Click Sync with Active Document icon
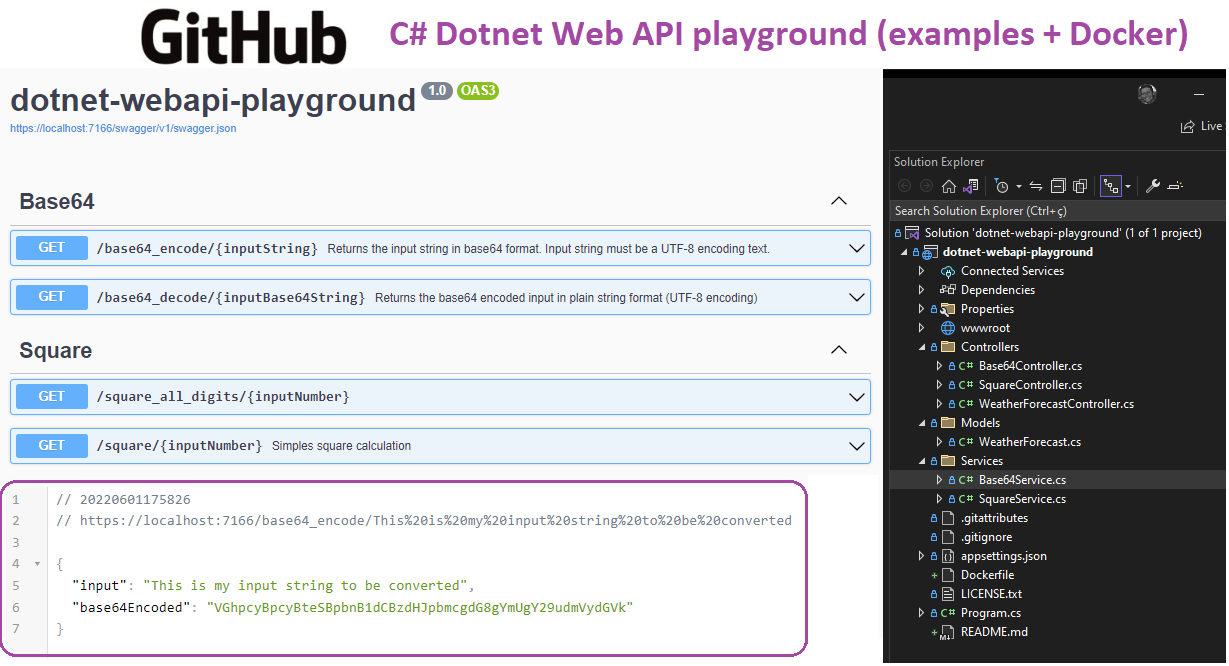The width and height of the screenshot is (1229, 666). [x=1036, y=186]
